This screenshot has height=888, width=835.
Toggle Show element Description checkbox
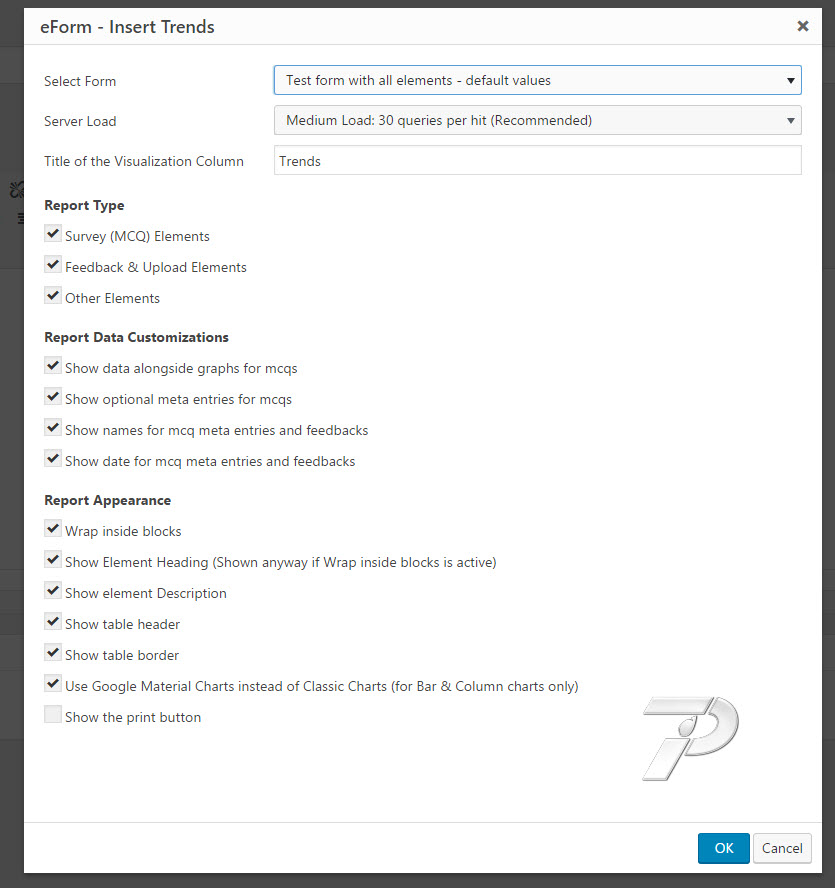tap(53, 591)
